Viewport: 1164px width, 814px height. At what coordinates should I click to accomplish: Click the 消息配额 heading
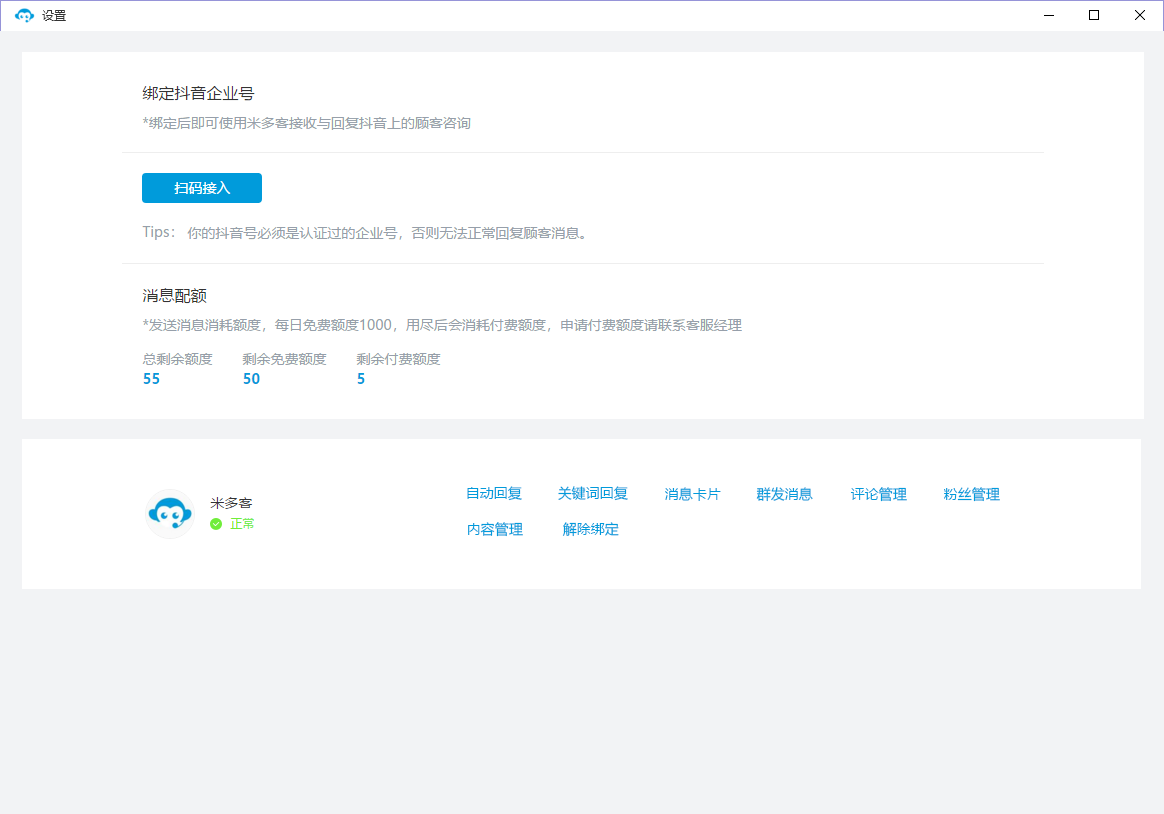point(174,295)
